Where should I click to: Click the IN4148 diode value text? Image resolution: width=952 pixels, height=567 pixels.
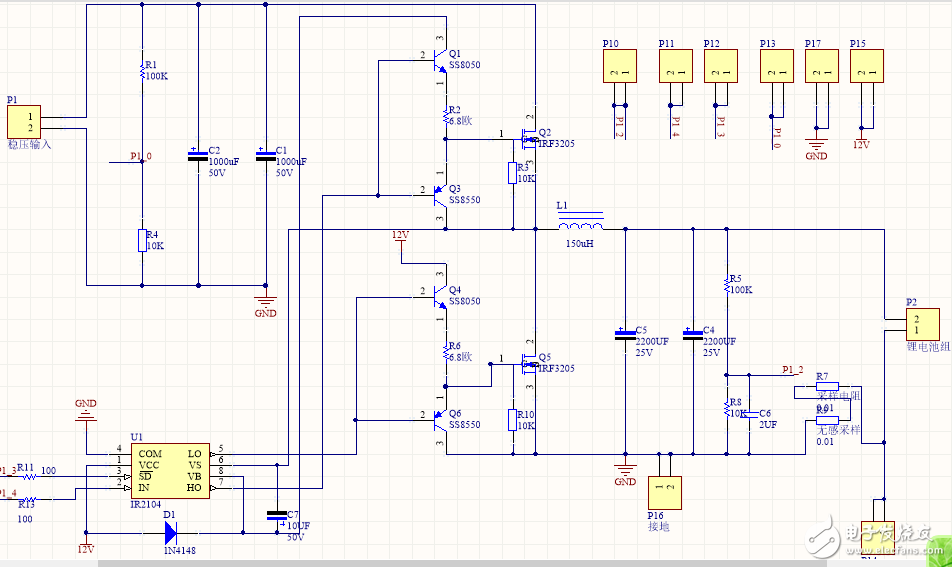180,551
